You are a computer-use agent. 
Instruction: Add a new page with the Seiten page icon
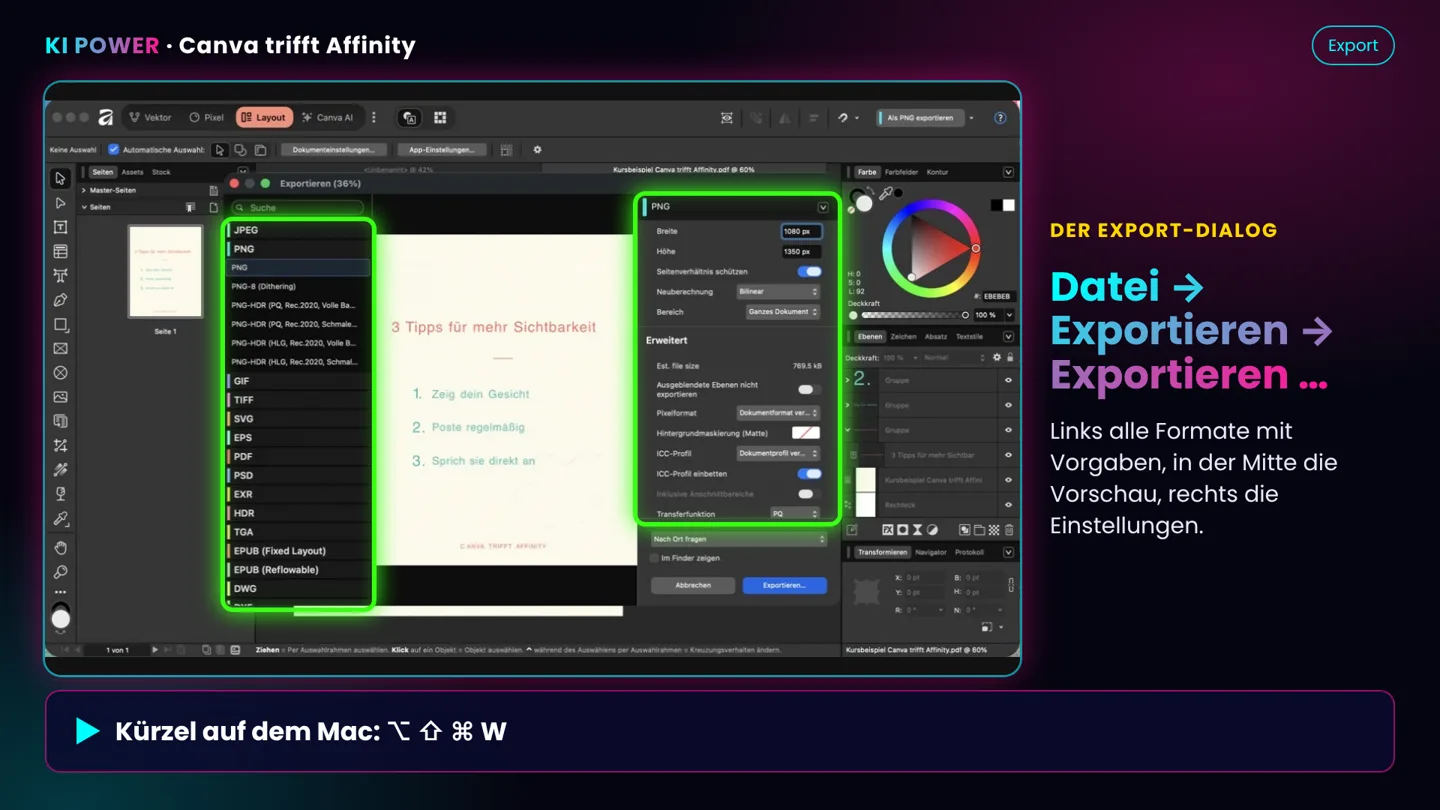point(214,207)
